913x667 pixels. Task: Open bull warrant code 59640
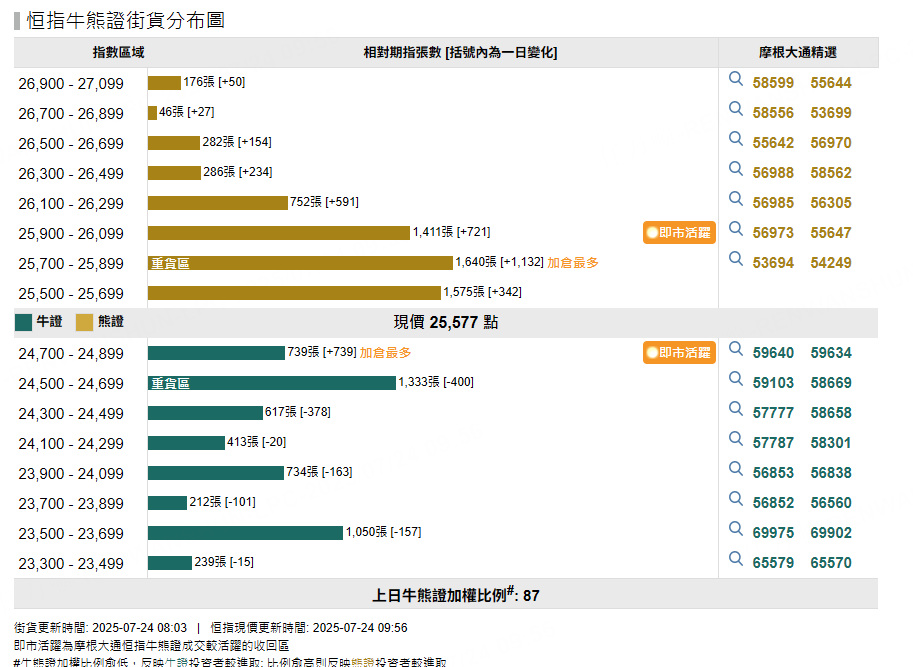point(773,353)
